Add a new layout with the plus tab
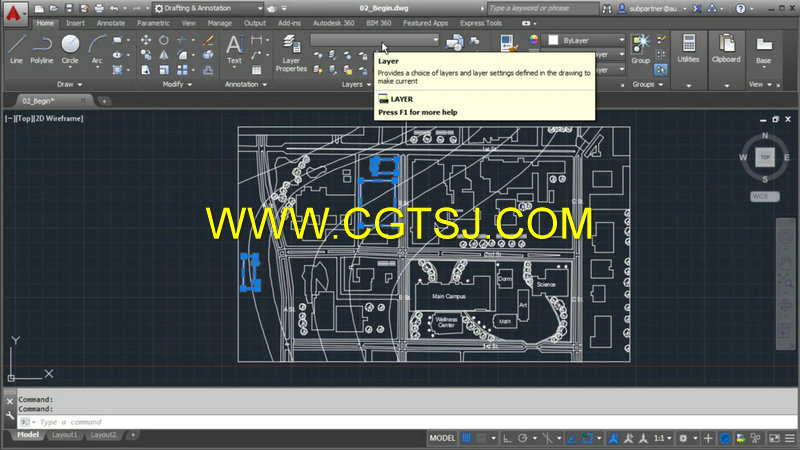 click(133, 435)
